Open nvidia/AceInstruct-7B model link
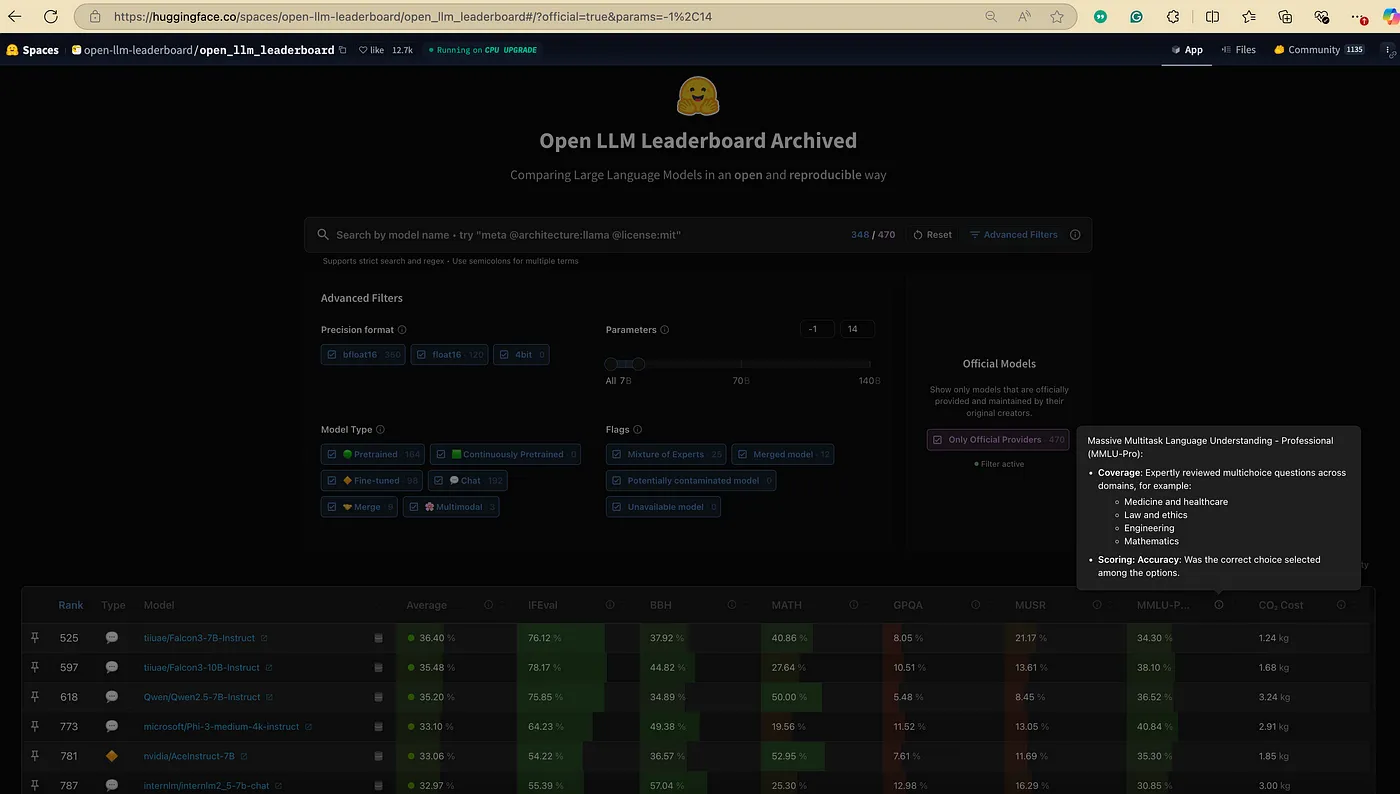Screen dimensions: 1400x794 click(x=189, y=756)
